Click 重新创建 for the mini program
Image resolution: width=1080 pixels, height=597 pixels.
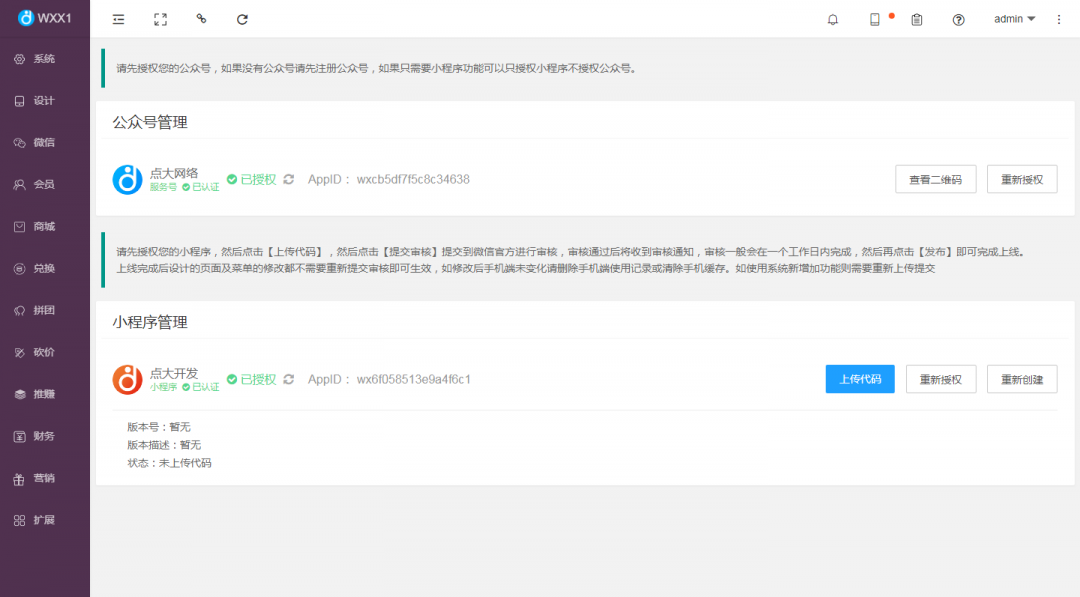1022,379
